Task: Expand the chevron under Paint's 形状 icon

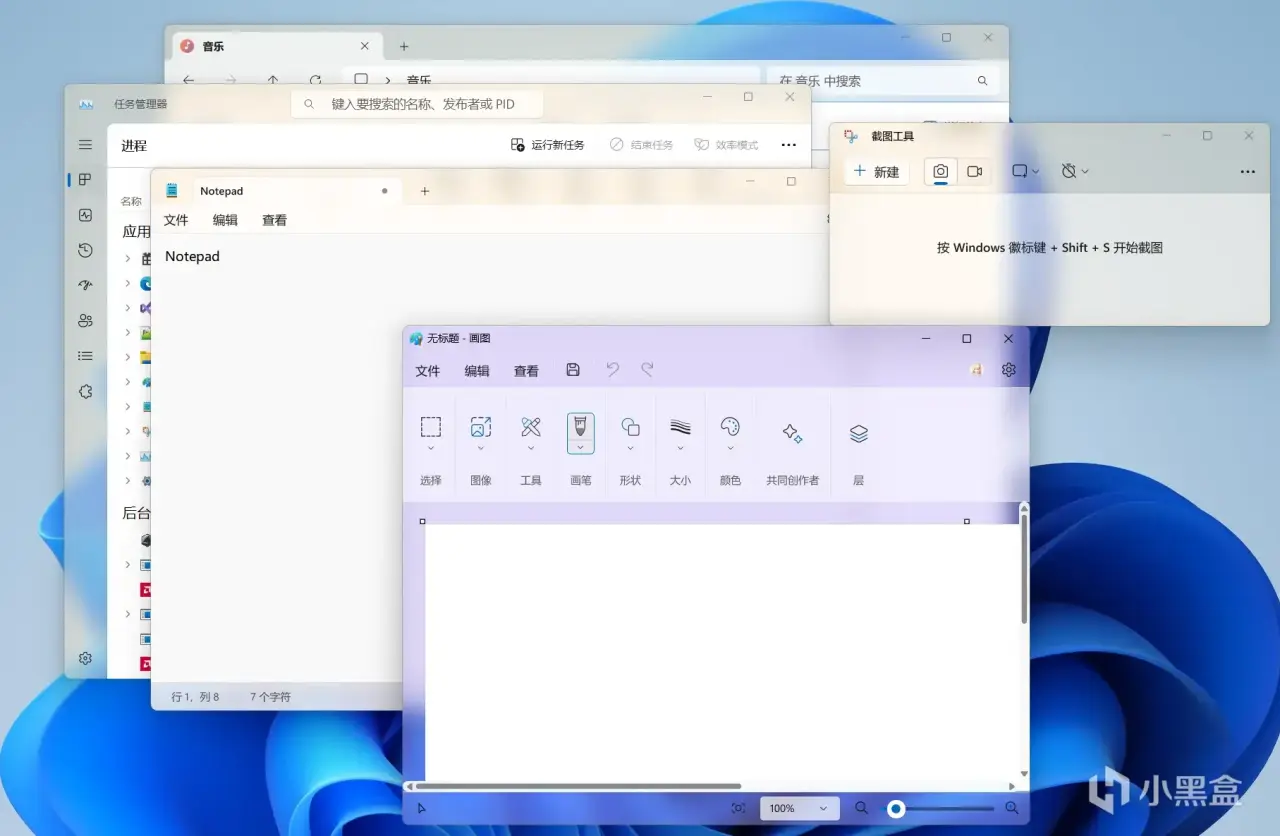Action: pyautogui.click(x=630, y=448)
